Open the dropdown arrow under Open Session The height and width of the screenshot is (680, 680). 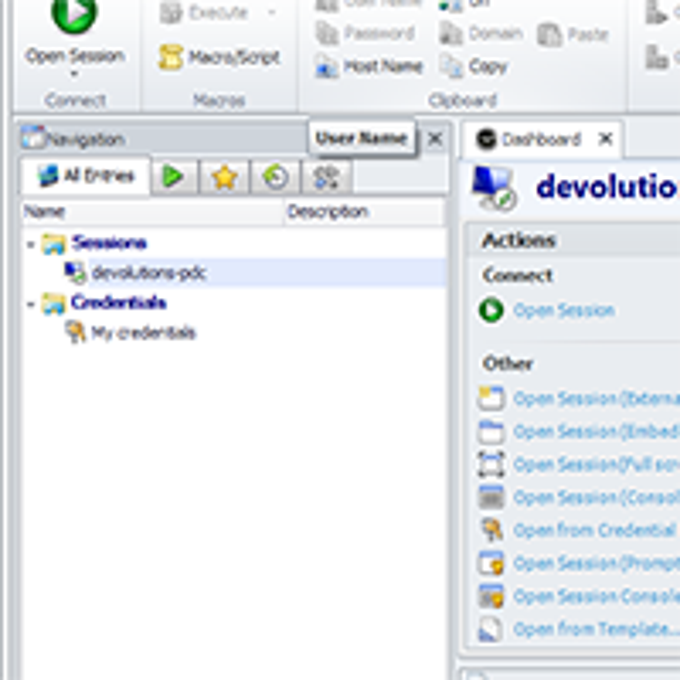(74, 74)
